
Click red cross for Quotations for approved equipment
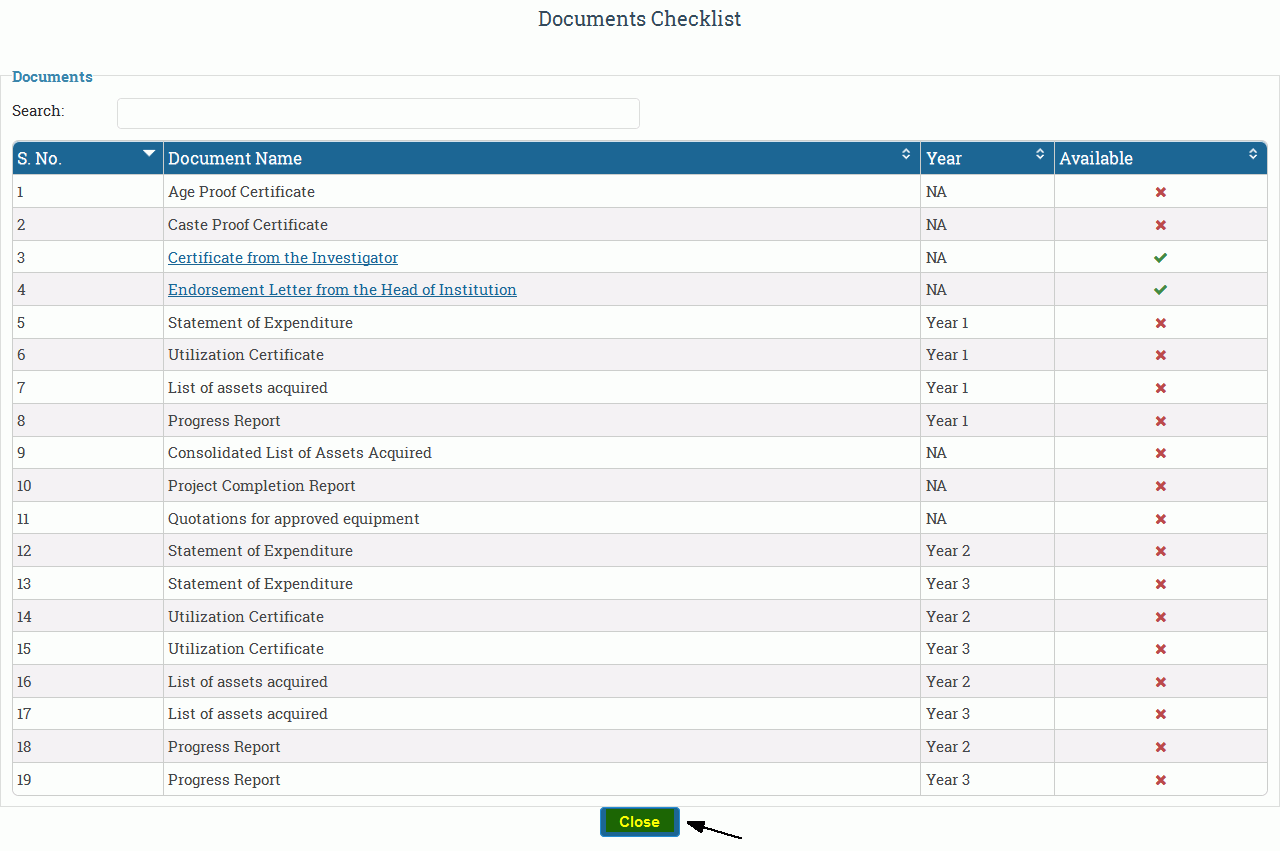click(x=1161, y=519)
